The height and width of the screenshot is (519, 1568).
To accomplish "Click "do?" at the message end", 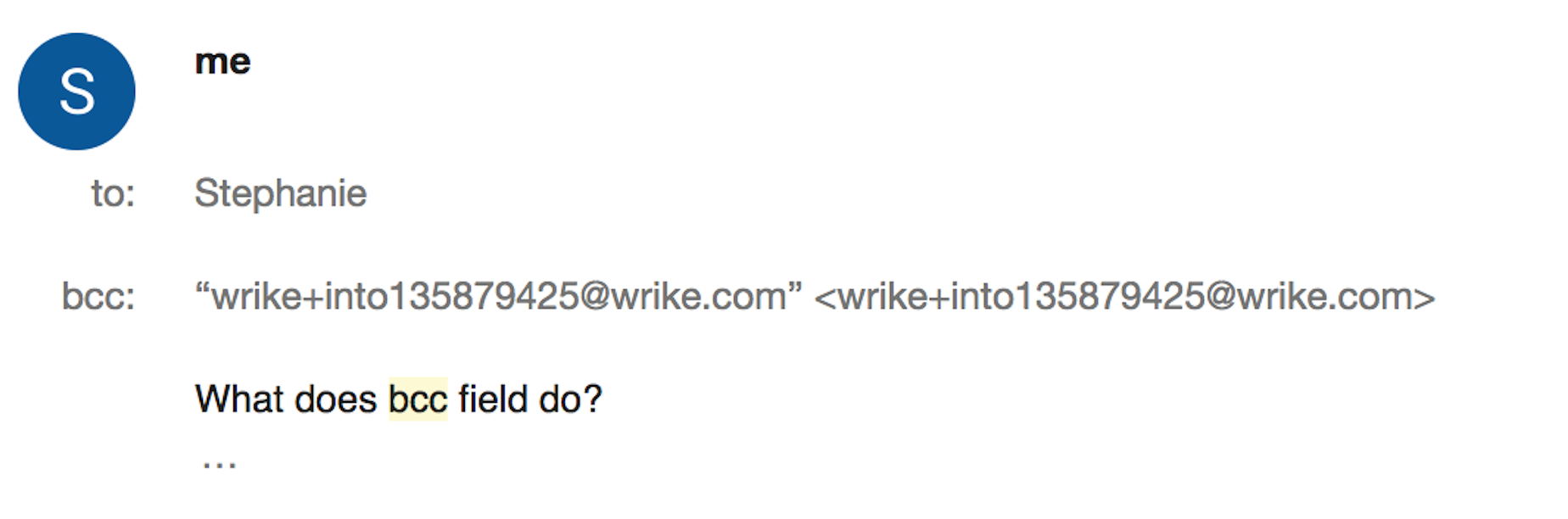I will click(x=570, y=399).
